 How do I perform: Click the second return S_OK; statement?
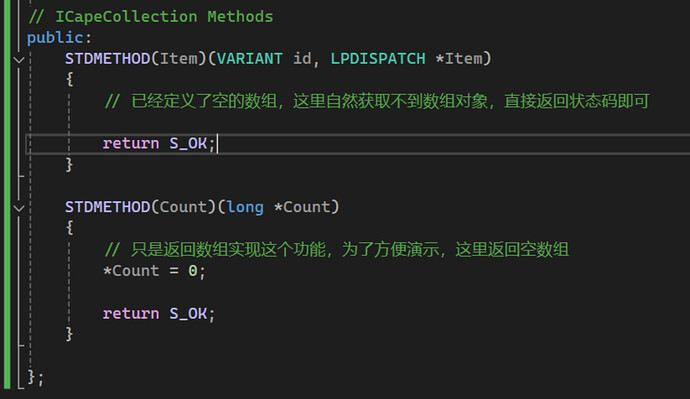click(159, 314)
